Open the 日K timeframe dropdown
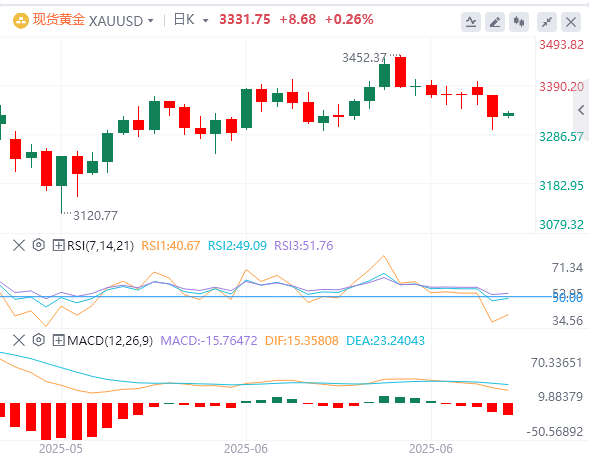 pyautogui.click(x=191, y=20)
